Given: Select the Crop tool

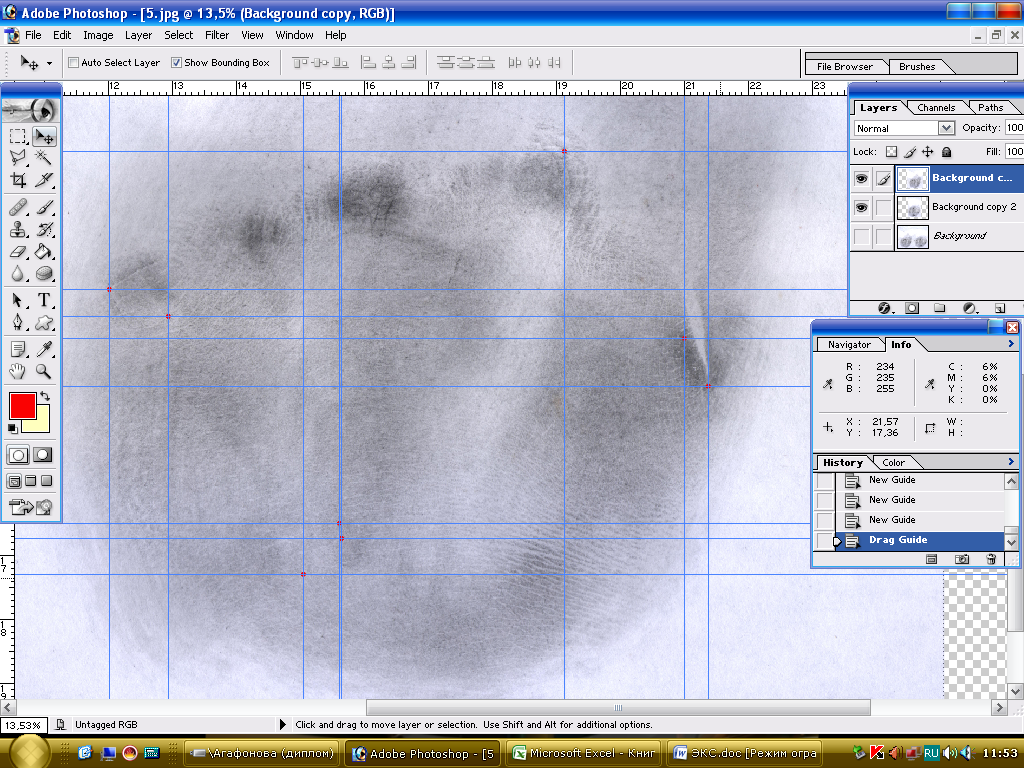Looking at the screenshot, I should [x=18, y=181].
